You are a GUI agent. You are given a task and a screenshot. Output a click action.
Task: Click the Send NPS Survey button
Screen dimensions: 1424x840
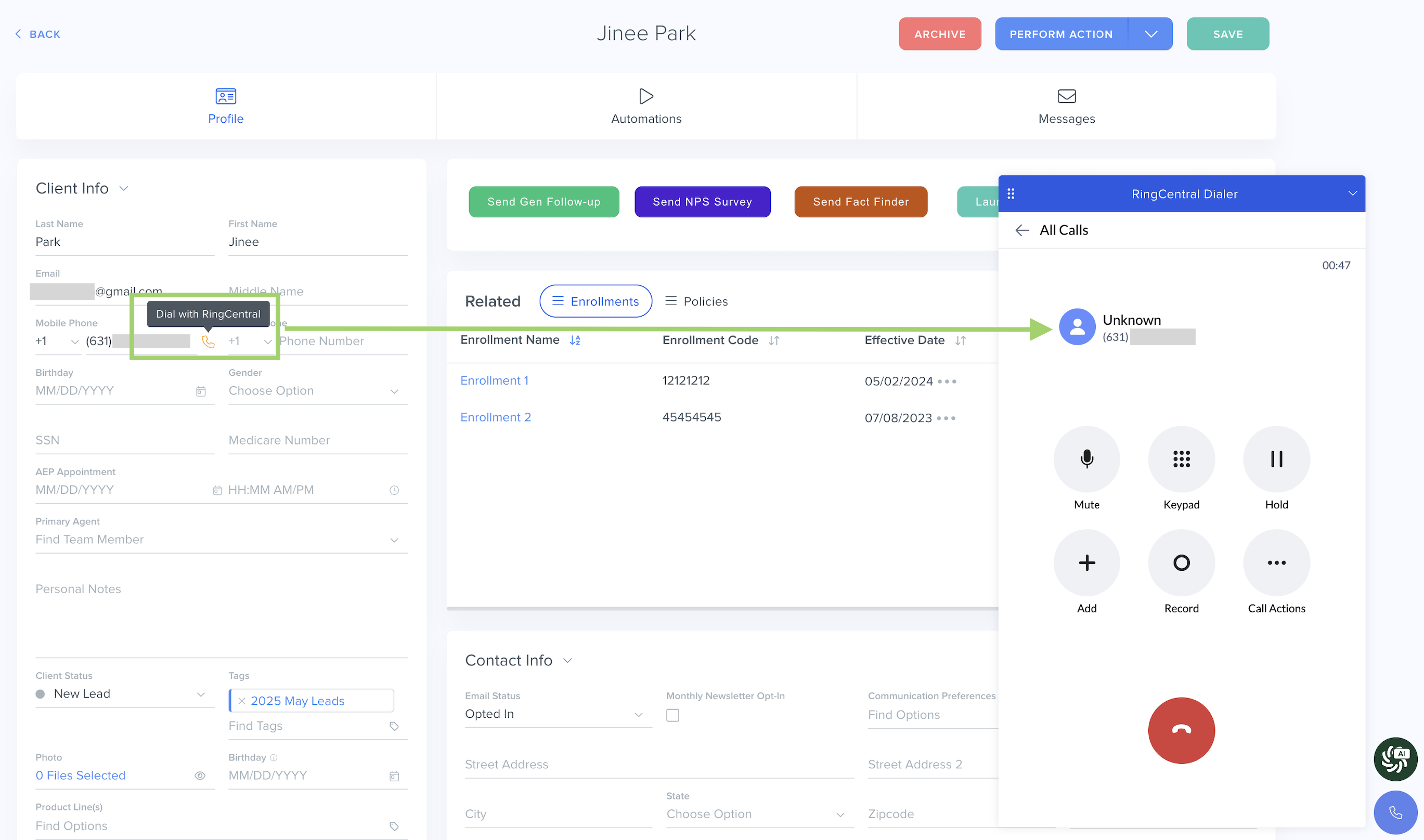point(702,202)
